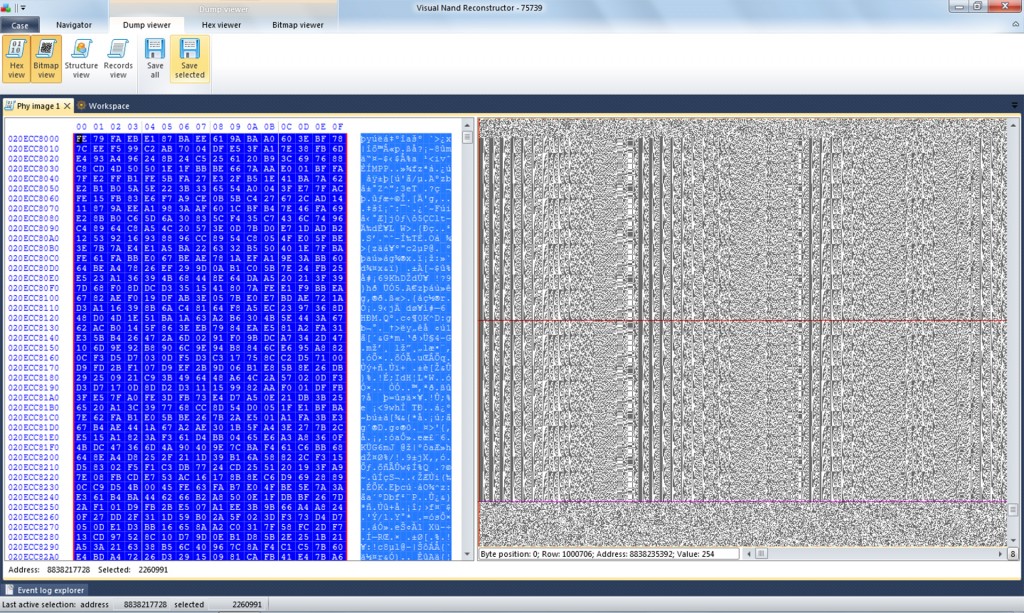Click the bitmap zoom value 8 button

pos(1013,554)
